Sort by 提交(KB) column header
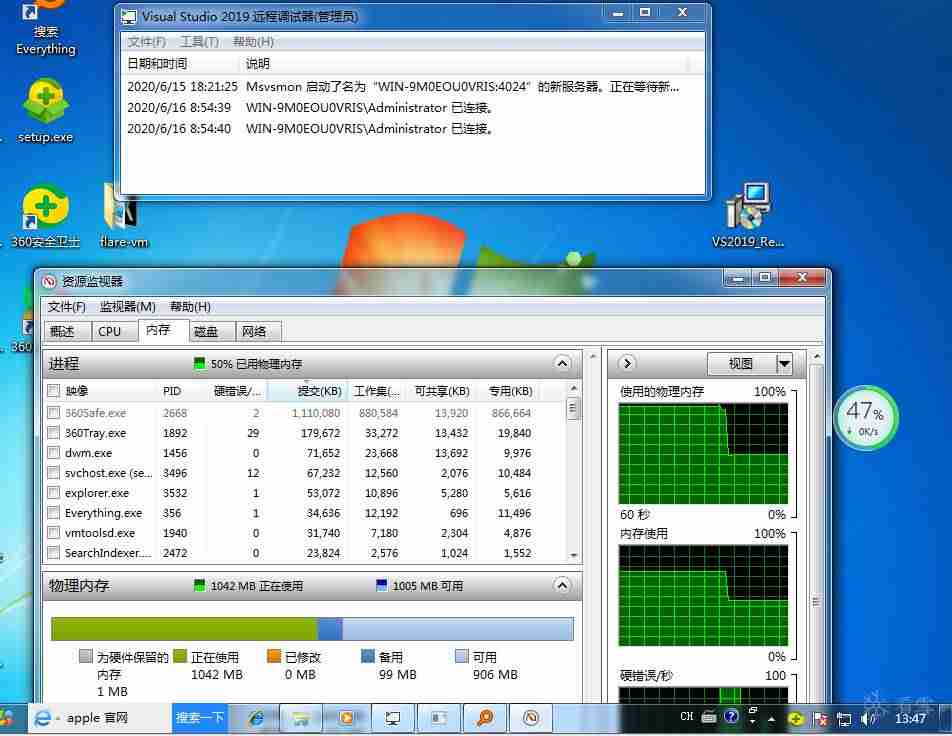Image resolution: width=952 pixels, height=736 pixels. click(307, 391)
